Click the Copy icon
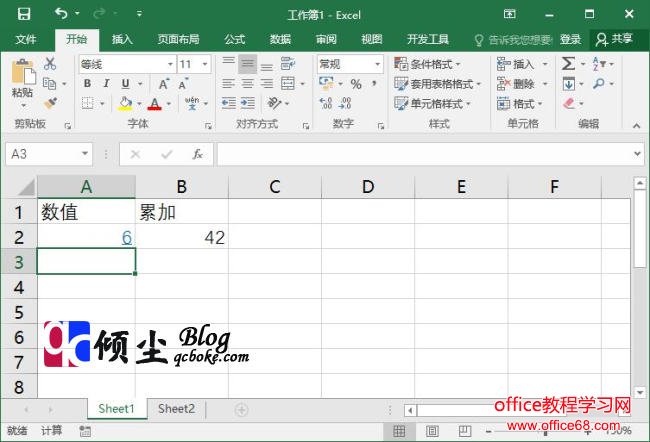 point(50,83)
